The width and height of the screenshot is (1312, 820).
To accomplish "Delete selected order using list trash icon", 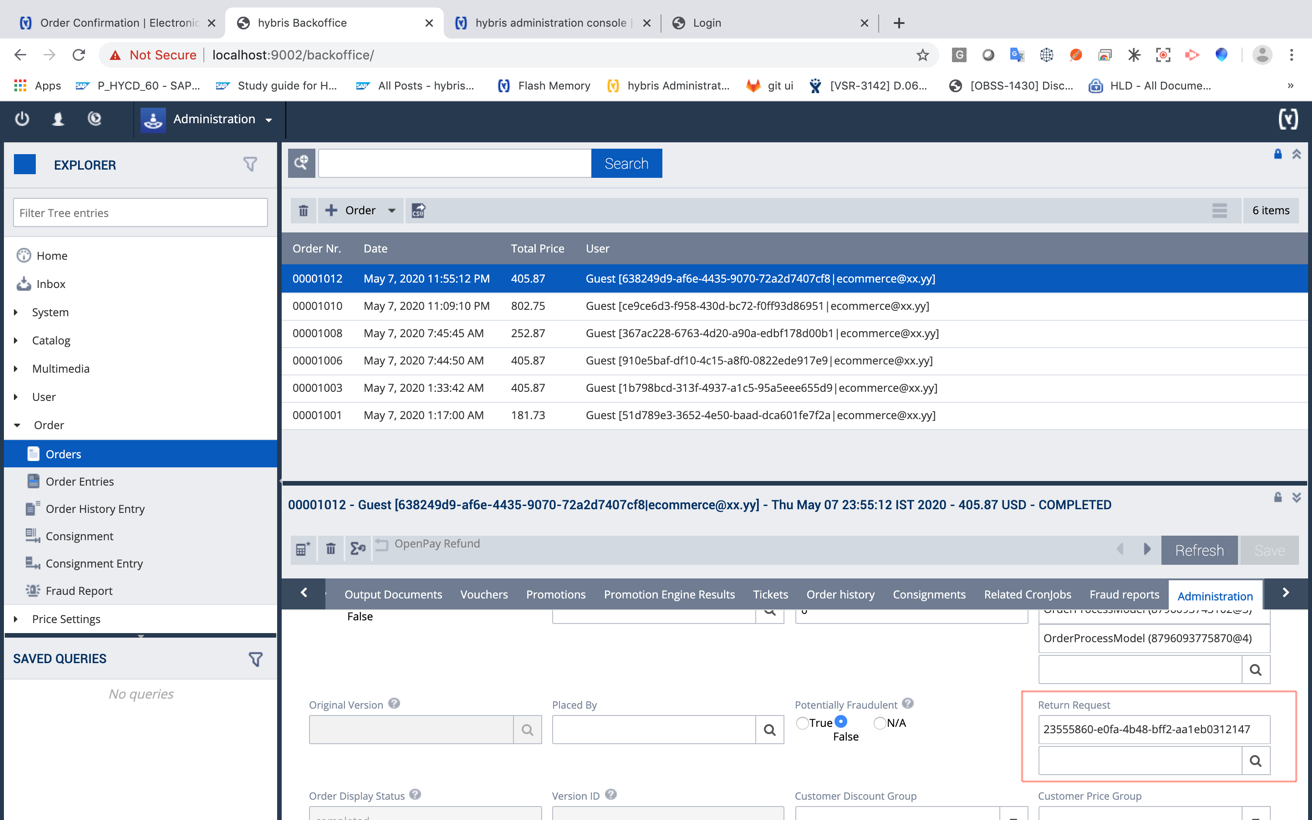I will click(x=303, y=211).
